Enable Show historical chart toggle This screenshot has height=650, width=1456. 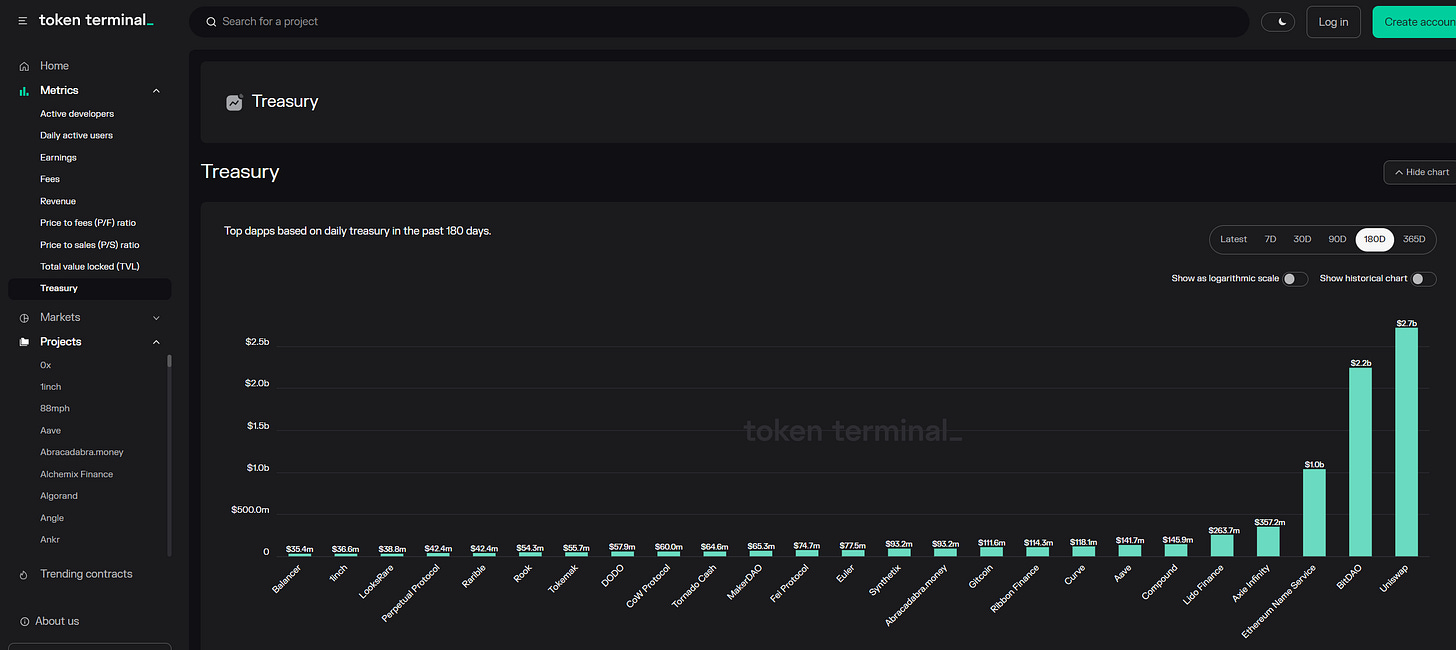point(1424,279)
